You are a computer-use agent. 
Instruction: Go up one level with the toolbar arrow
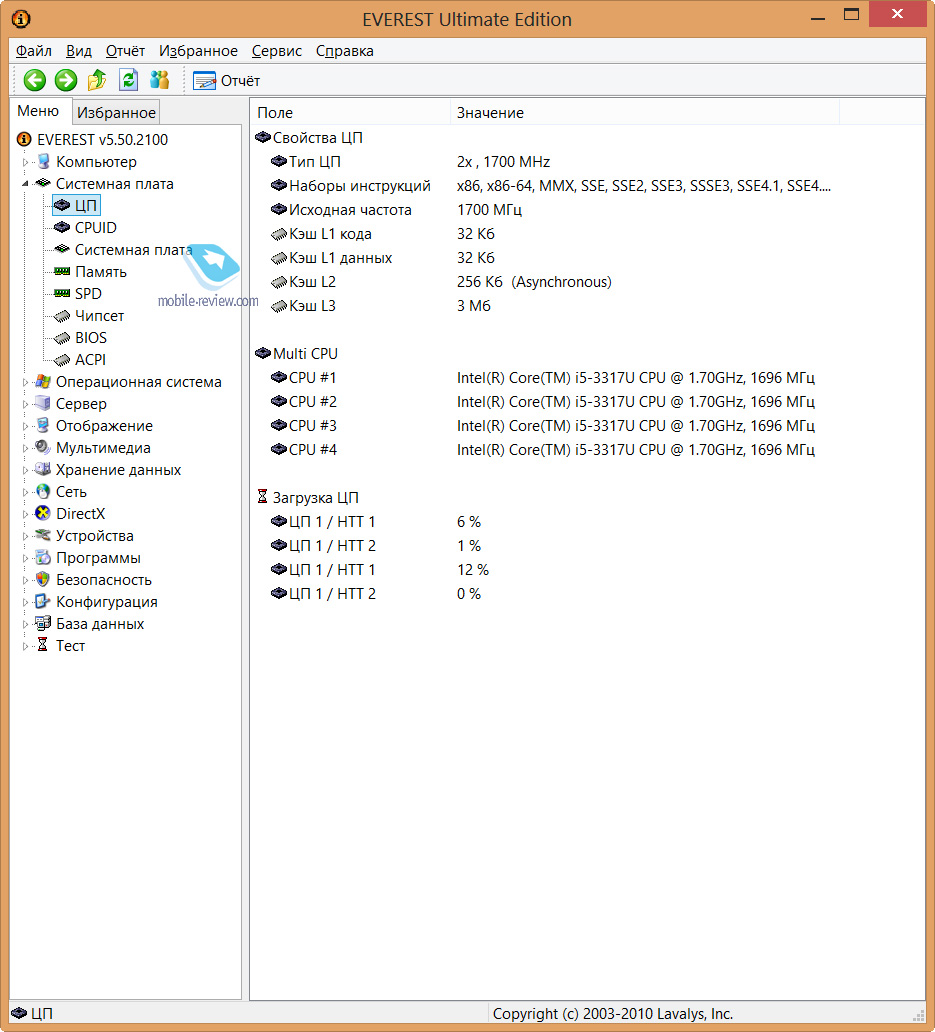97,80
